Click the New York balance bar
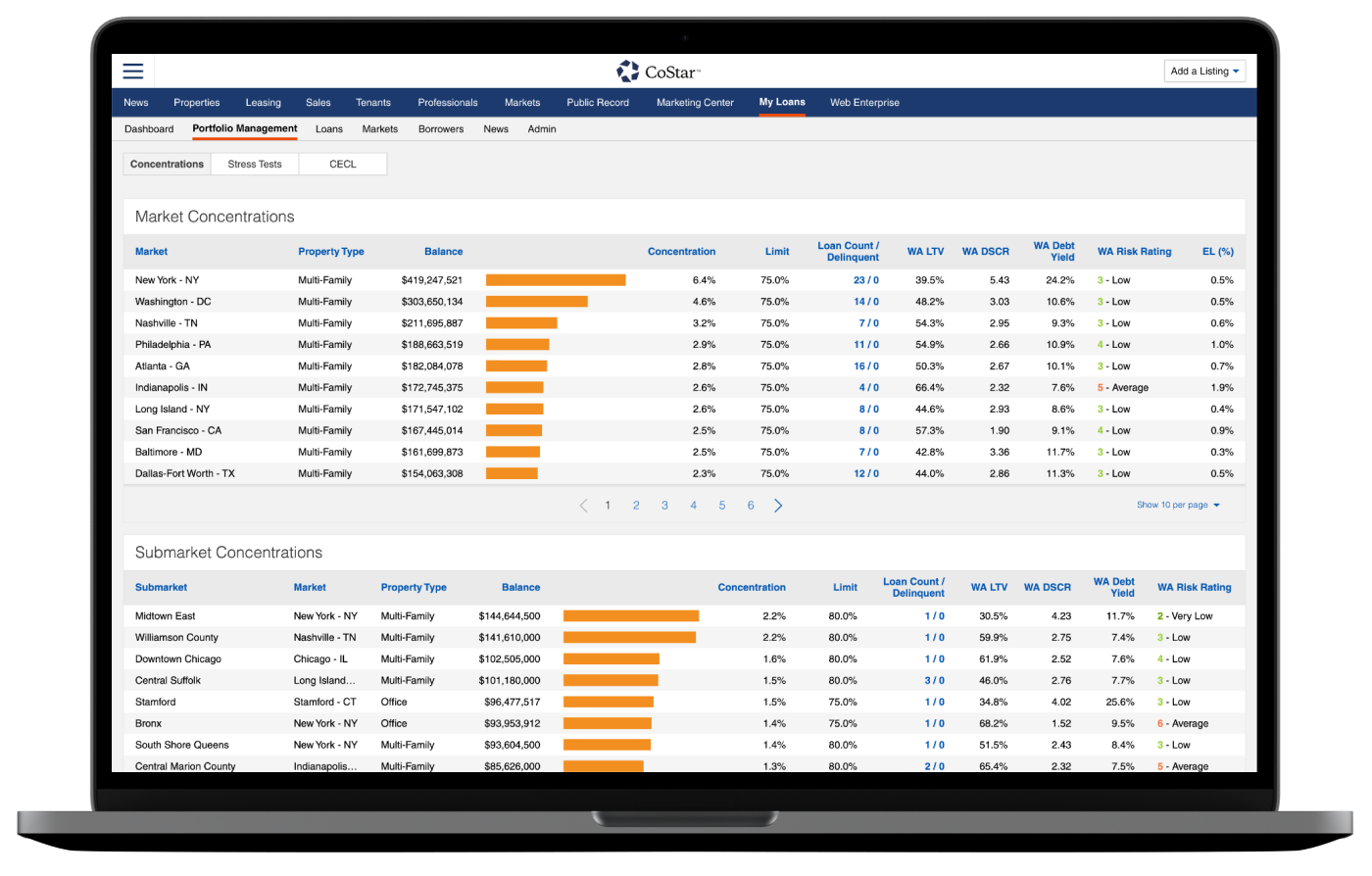Viewport: 1372px width, 876px height. (x=556, y=280)
